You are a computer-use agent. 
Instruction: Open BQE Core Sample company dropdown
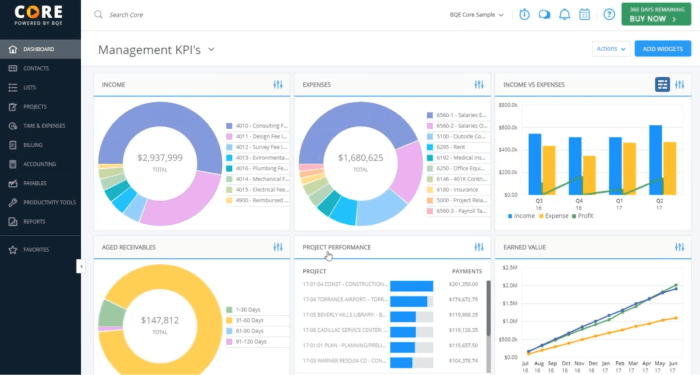tap(476, 15)
